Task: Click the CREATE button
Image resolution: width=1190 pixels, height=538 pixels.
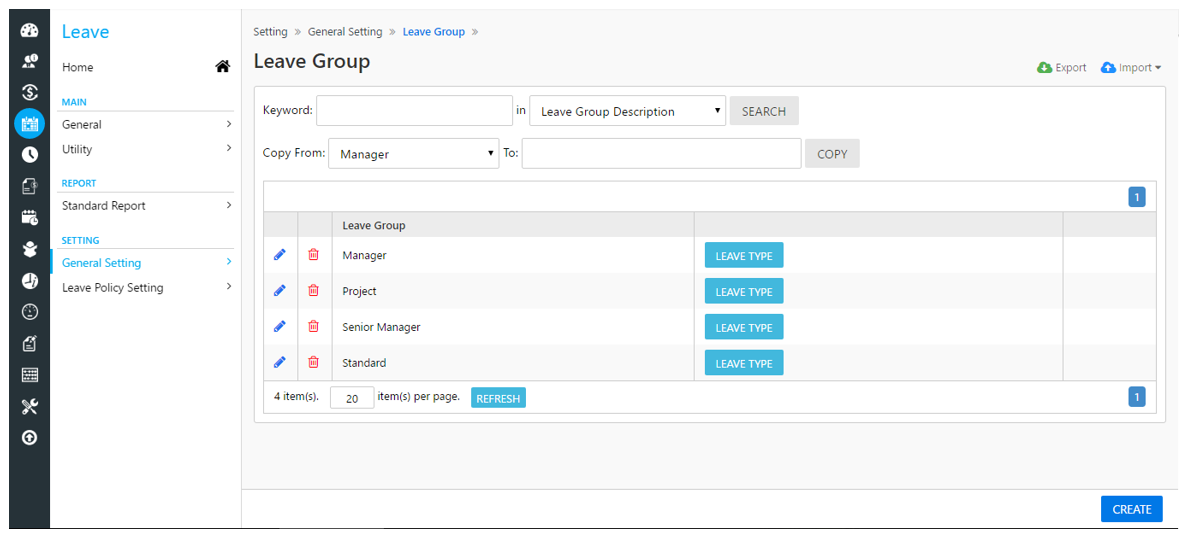Action: coord(1132,509)
